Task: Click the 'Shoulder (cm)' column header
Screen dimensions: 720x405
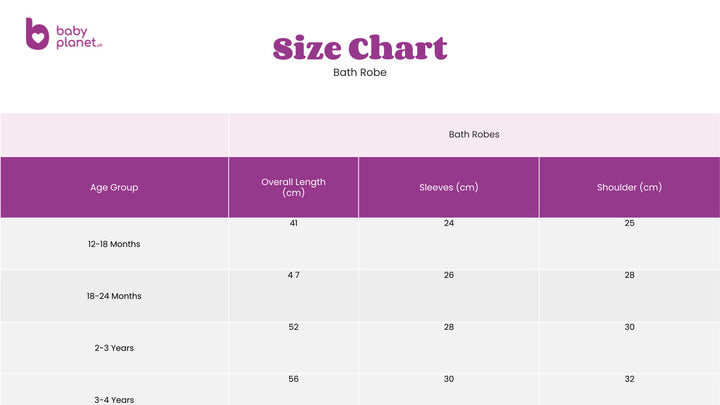Action: [629, 187]
